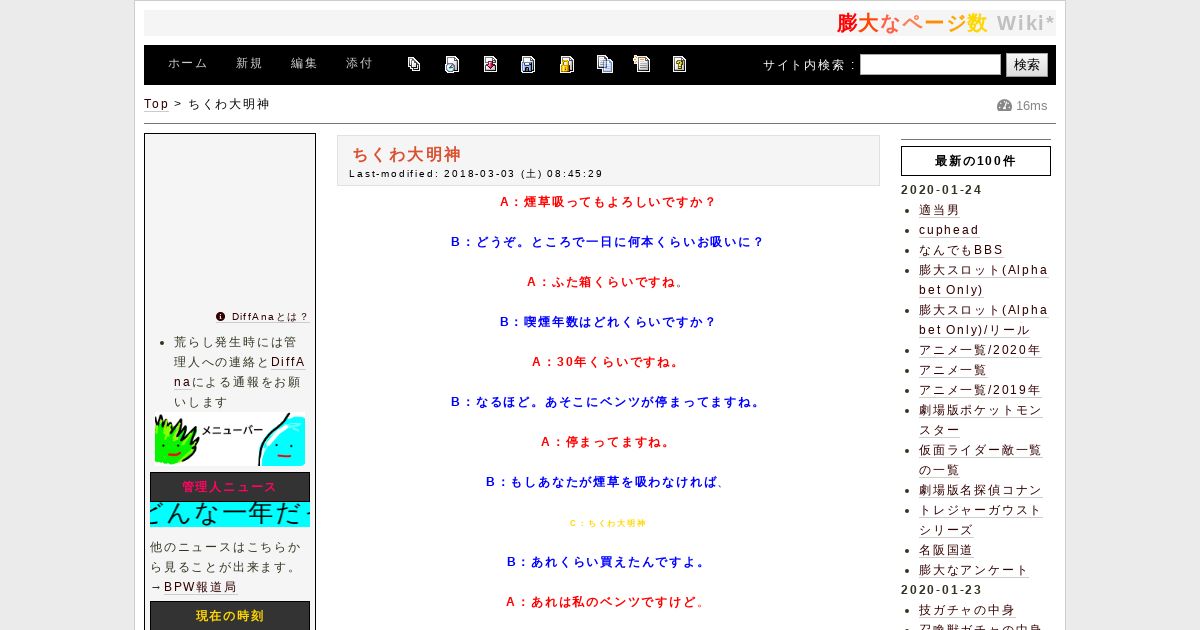Open the DiffAnaとは? link
This screenshot has height=630, width=1200.
270,317
